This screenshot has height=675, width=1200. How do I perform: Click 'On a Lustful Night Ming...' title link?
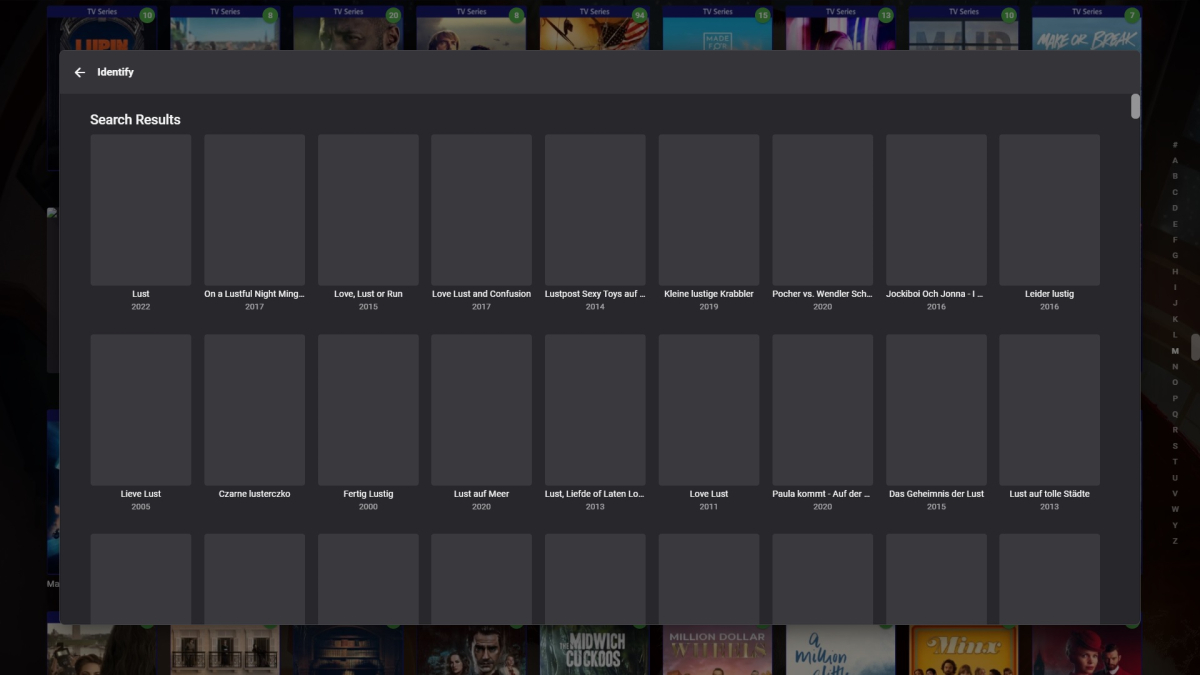254,294
